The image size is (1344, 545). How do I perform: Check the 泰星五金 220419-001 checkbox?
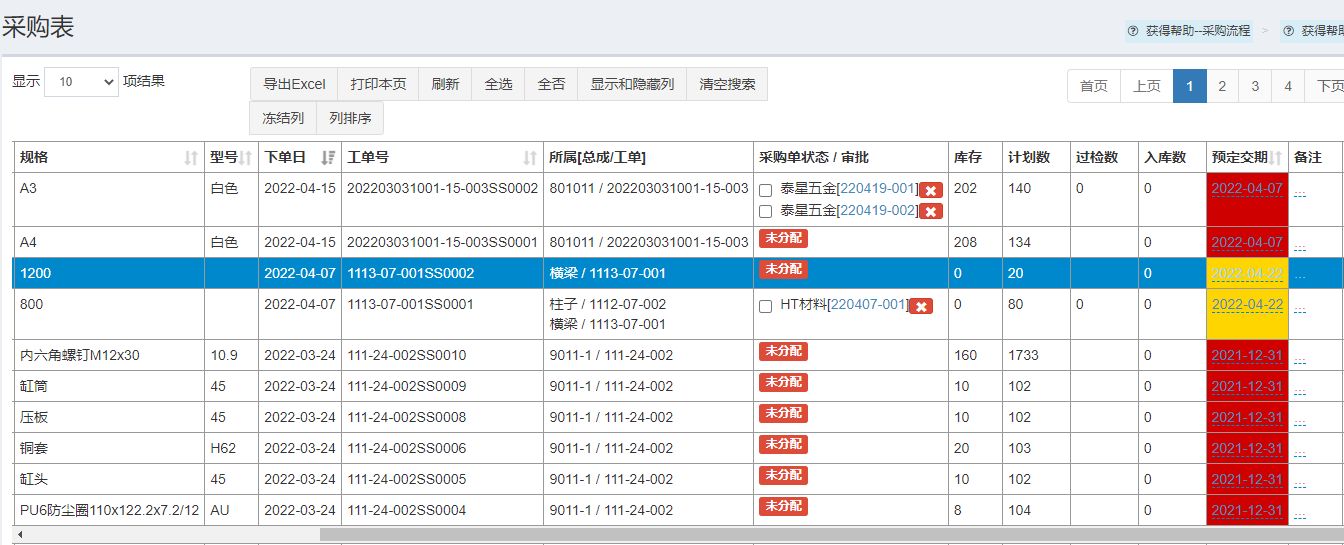765,190
